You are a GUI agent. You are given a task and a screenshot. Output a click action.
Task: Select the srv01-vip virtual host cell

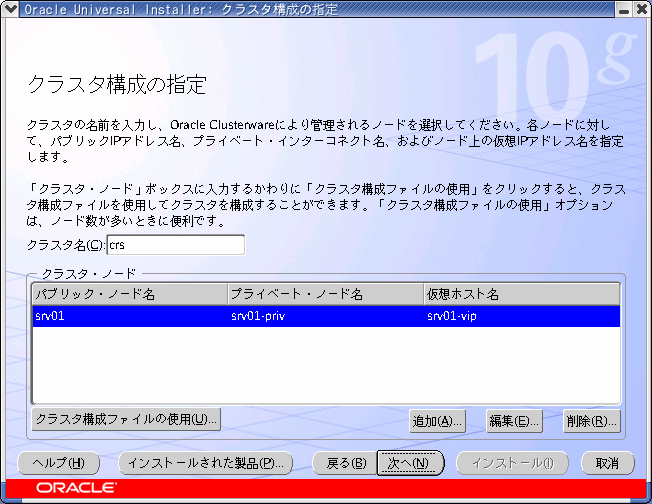click(522, 316)
